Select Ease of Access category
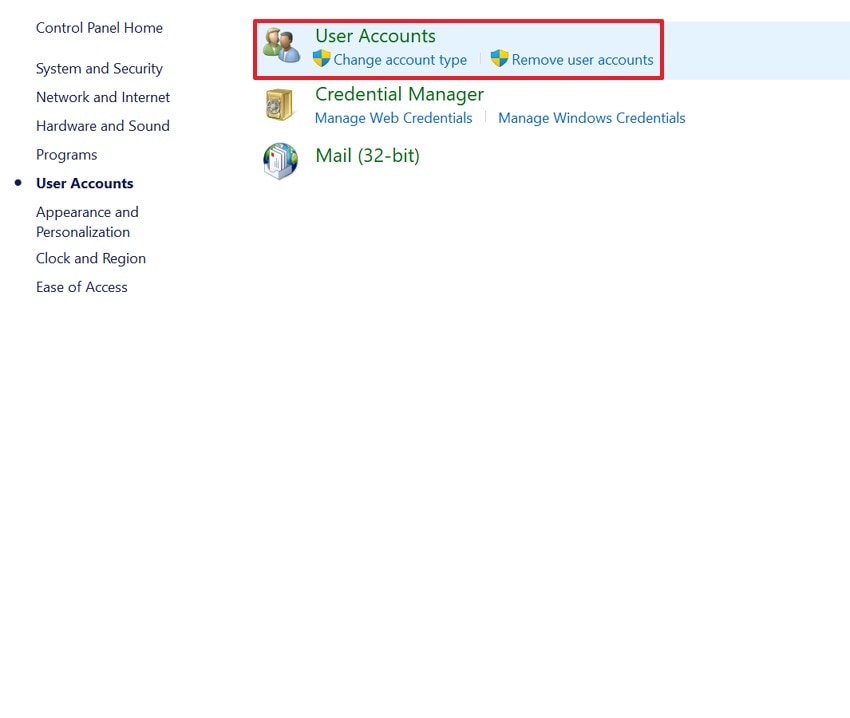Screen dimensions: 850x718 tap(81, 287)
